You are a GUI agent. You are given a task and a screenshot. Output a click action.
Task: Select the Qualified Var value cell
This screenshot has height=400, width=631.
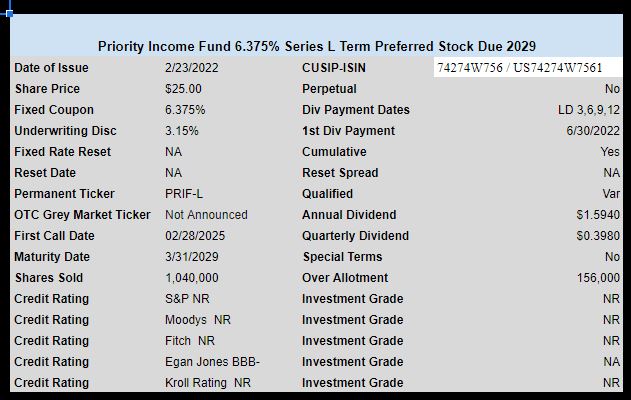pos(611,194)
